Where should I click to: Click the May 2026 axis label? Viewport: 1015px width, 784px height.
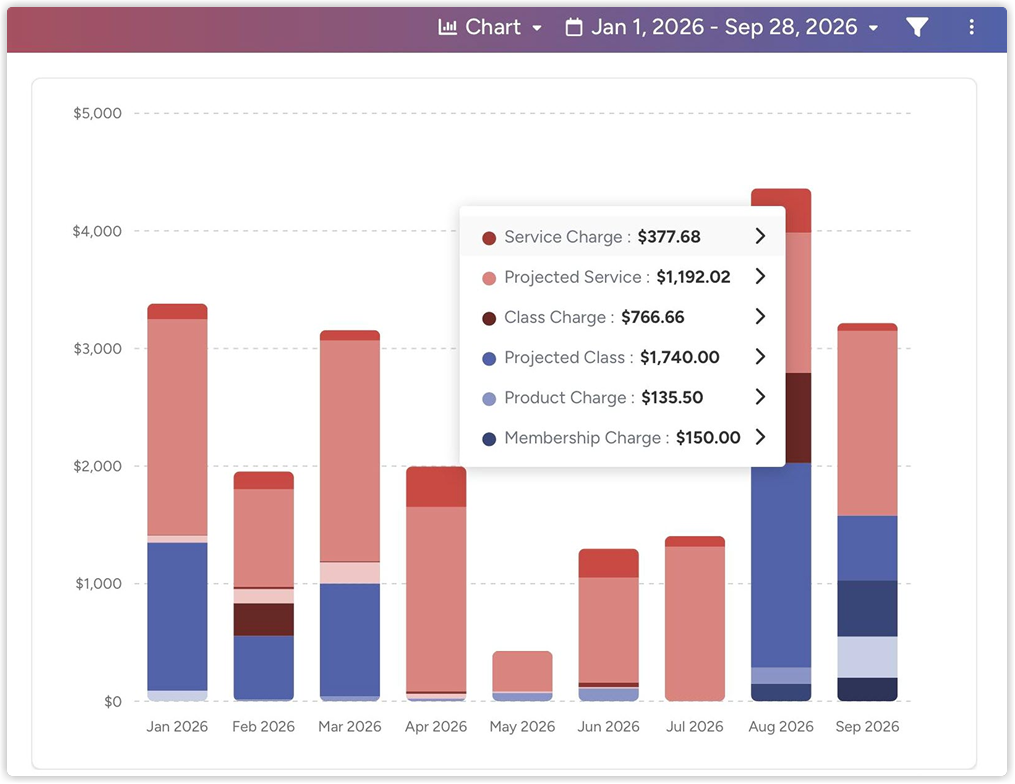click(x=522, y=726)
